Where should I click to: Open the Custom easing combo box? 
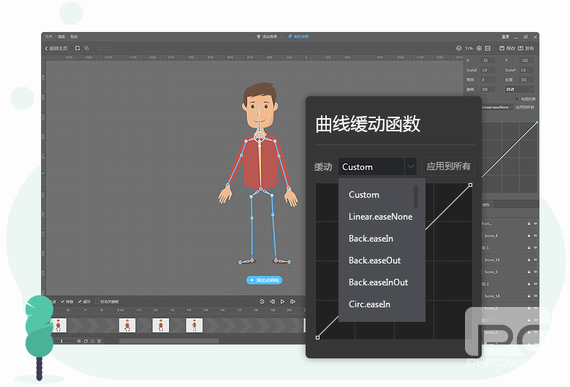point(377,166)
